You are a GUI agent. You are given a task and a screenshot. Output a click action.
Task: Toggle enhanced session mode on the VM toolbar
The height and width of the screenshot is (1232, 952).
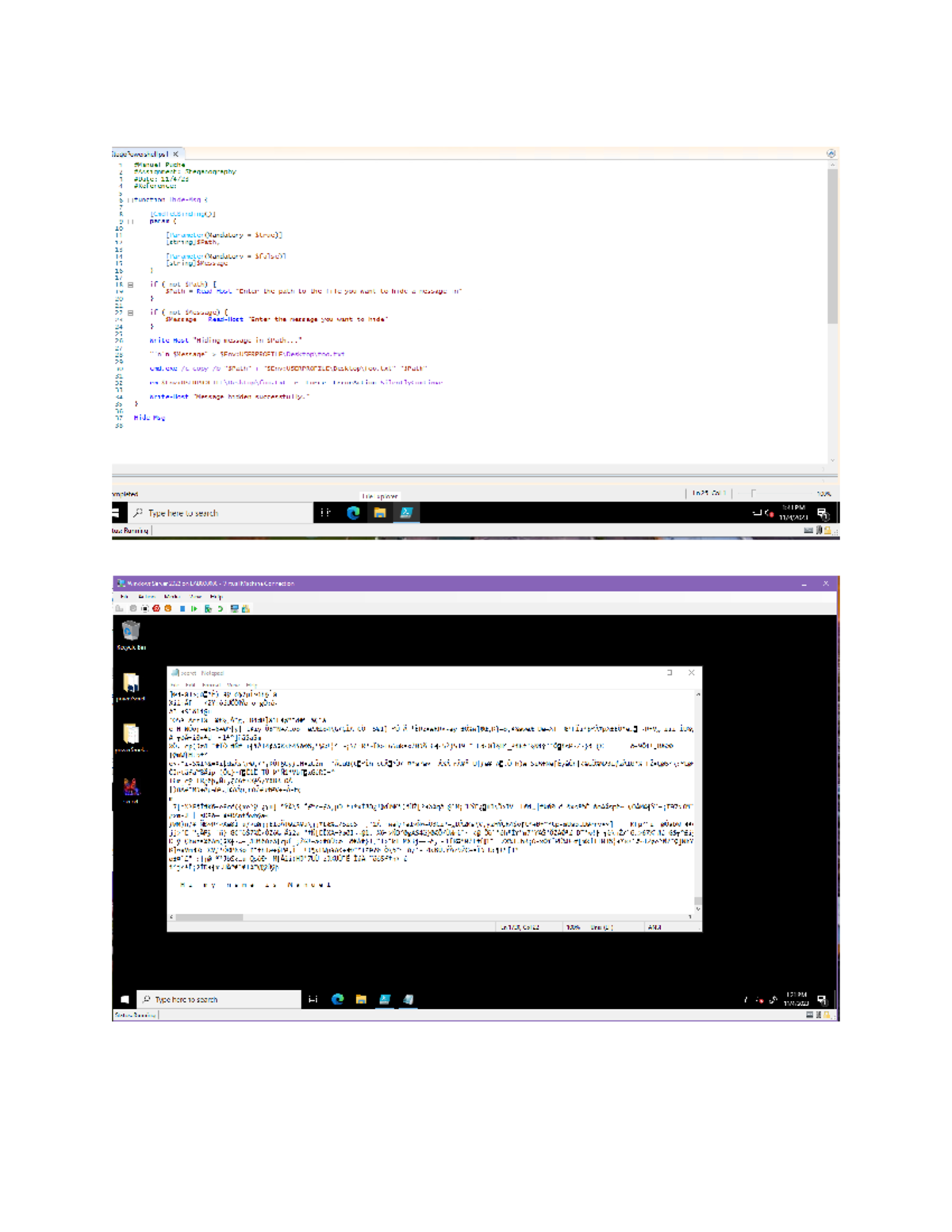234,608
